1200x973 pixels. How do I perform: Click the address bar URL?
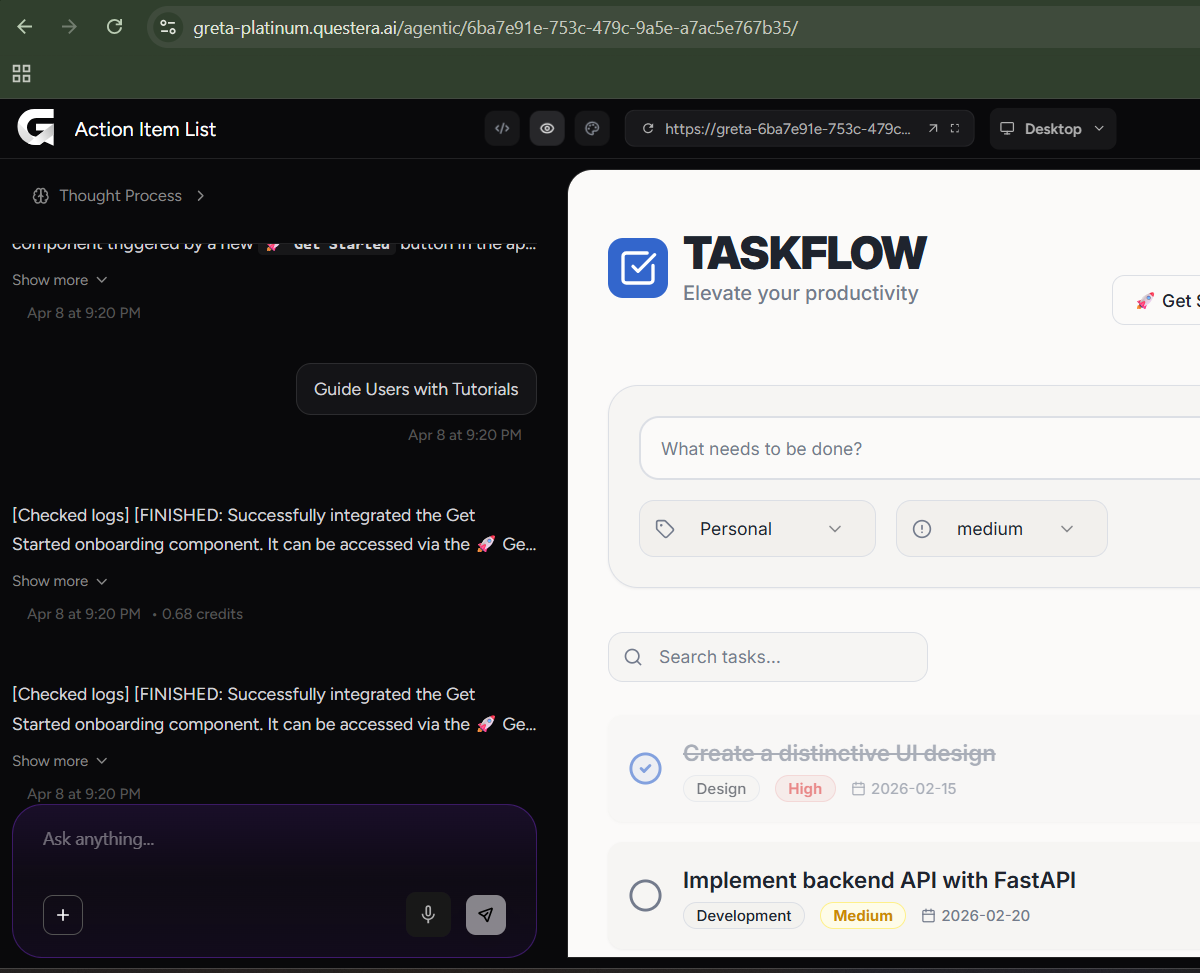tap(495, 28)
